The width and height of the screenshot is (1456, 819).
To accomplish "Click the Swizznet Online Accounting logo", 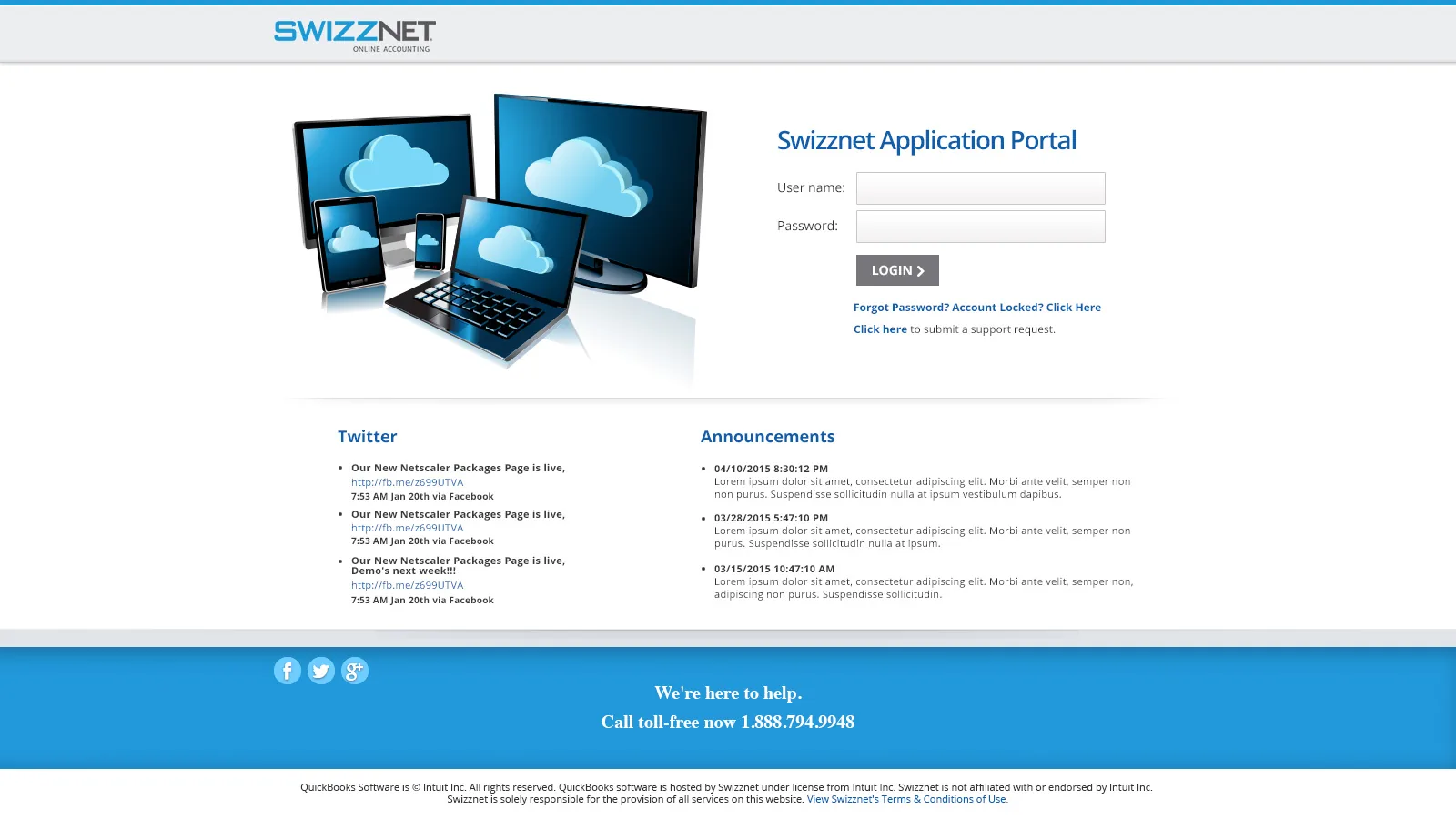I will [355, 36].
